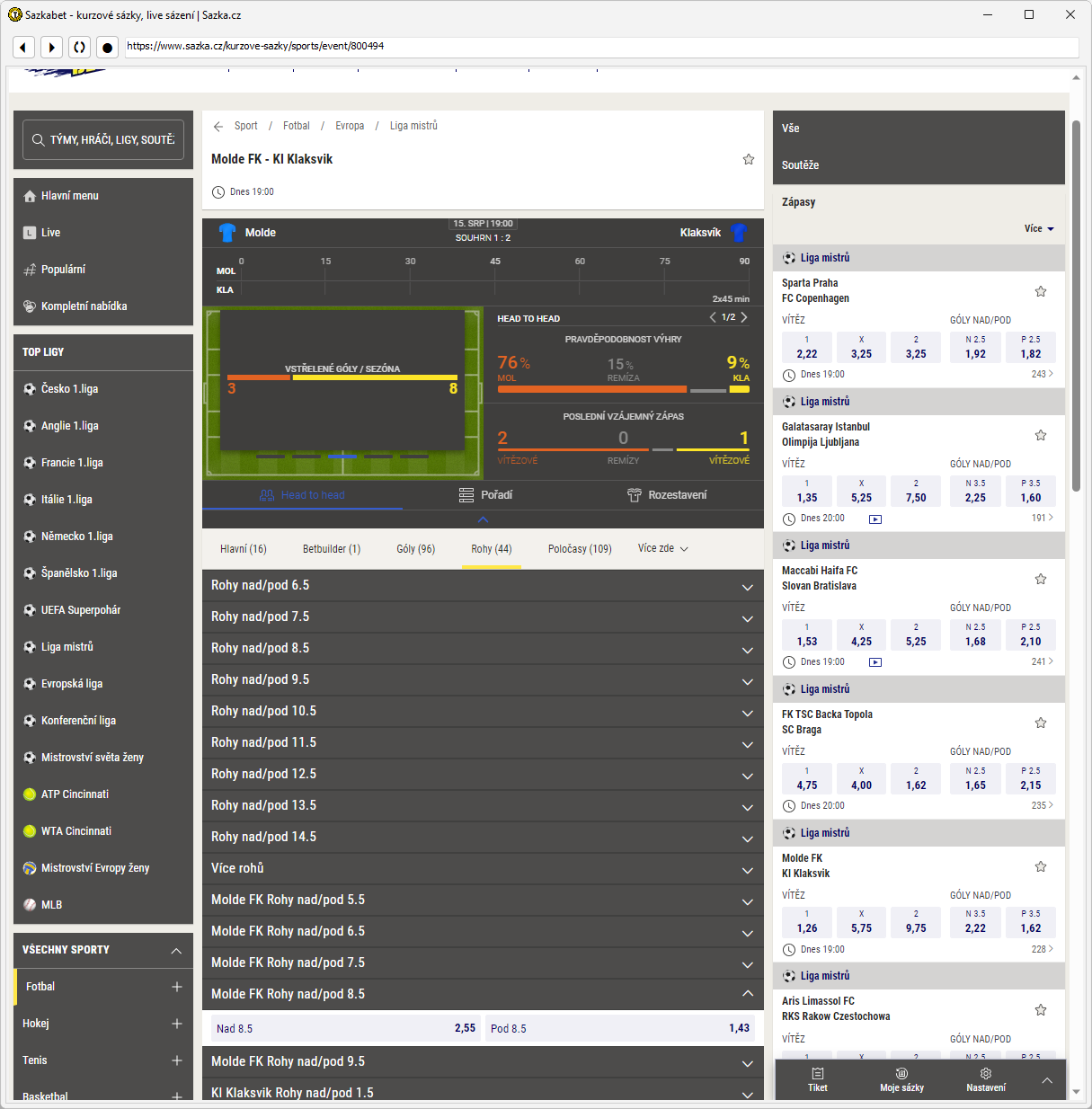1092x1109 pixels.
Task: Go to next head to head page arrow
Action: 744,317
